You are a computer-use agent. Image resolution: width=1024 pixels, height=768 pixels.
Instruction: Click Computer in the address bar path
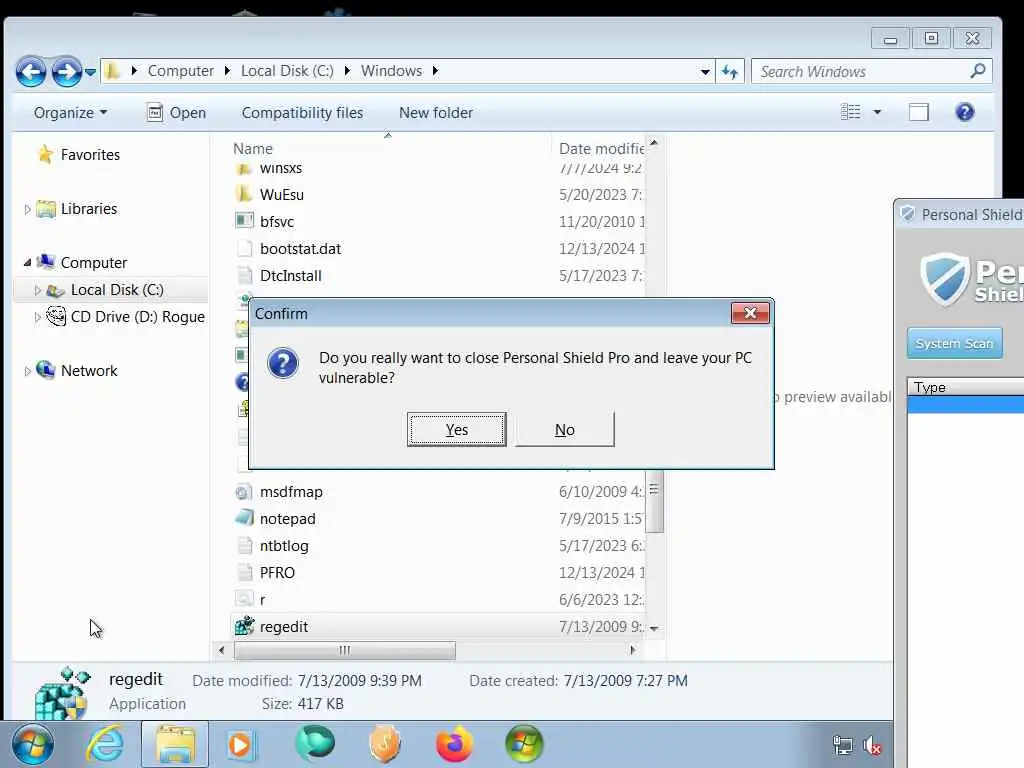180,71
